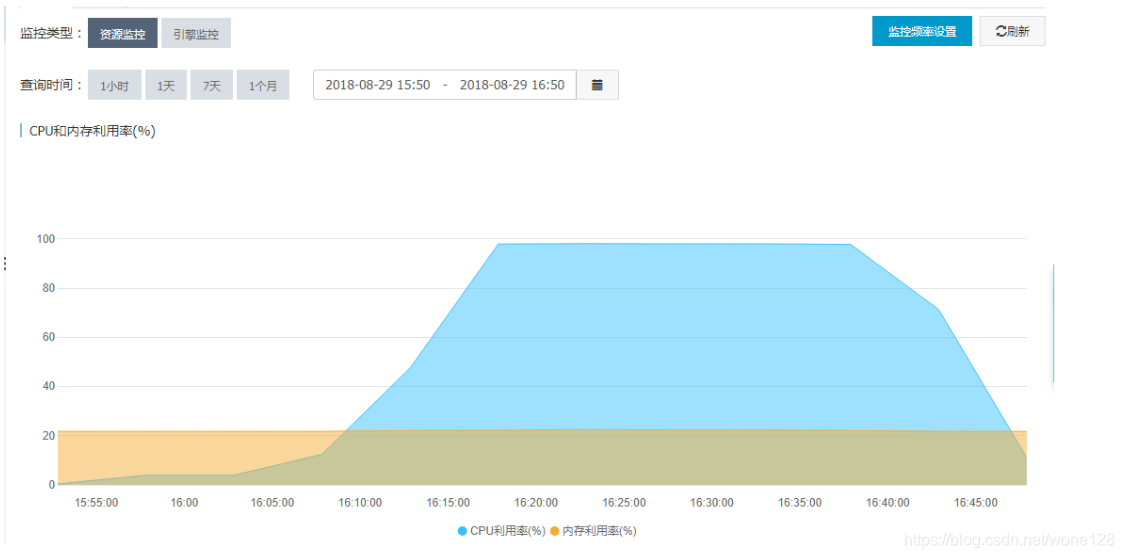
Task: Open 监控频率设置 settings
Action: tap(922, 32)
